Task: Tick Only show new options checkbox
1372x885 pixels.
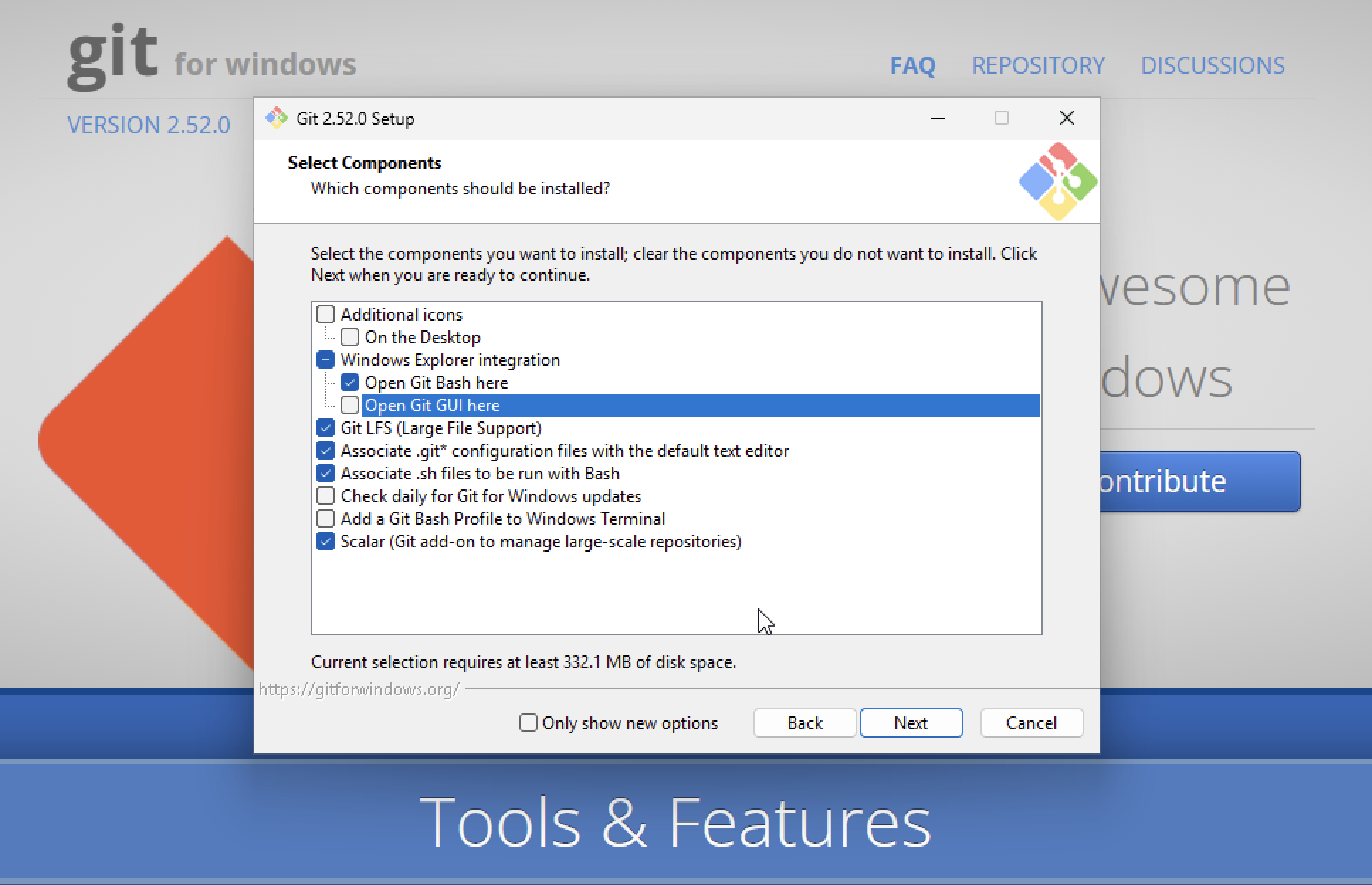Action: [529, 723]
